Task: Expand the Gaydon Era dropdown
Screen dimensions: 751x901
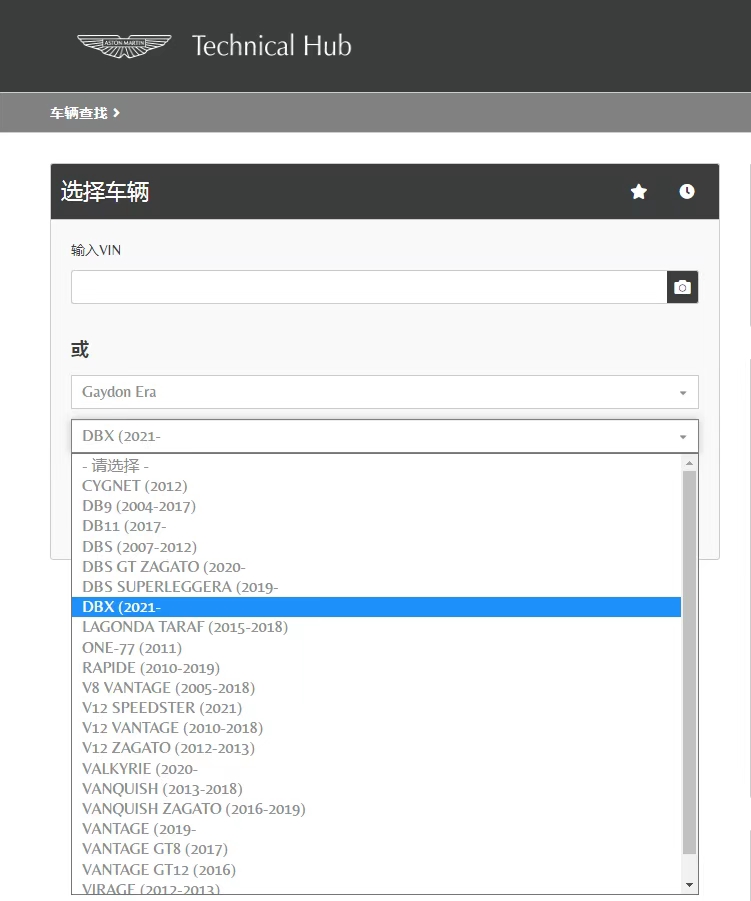Action: coord(384,392)
